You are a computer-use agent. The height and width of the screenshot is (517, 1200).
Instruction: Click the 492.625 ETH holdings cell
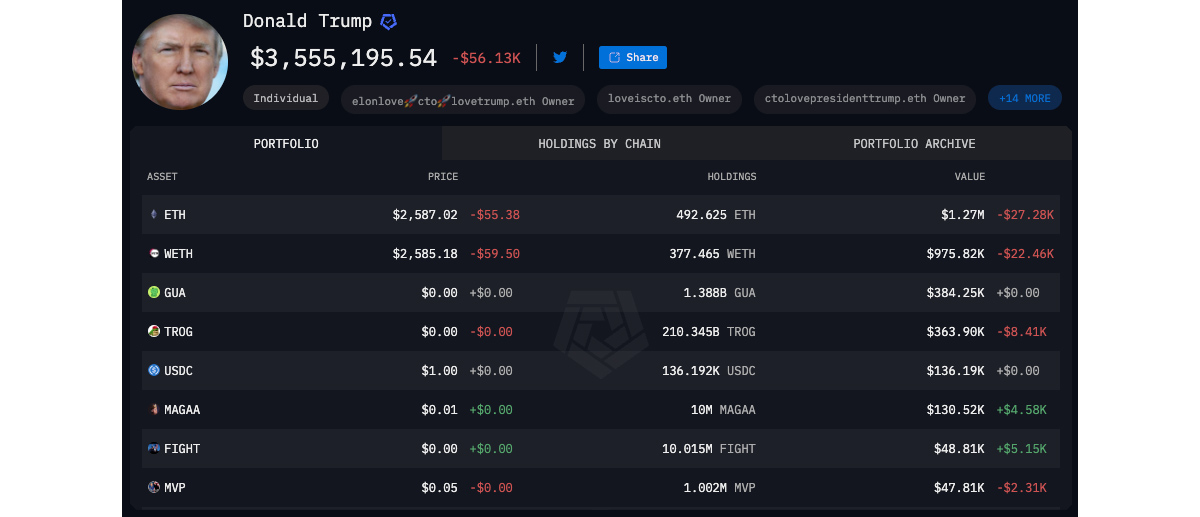pyautogui.click(x=716, y=215)
